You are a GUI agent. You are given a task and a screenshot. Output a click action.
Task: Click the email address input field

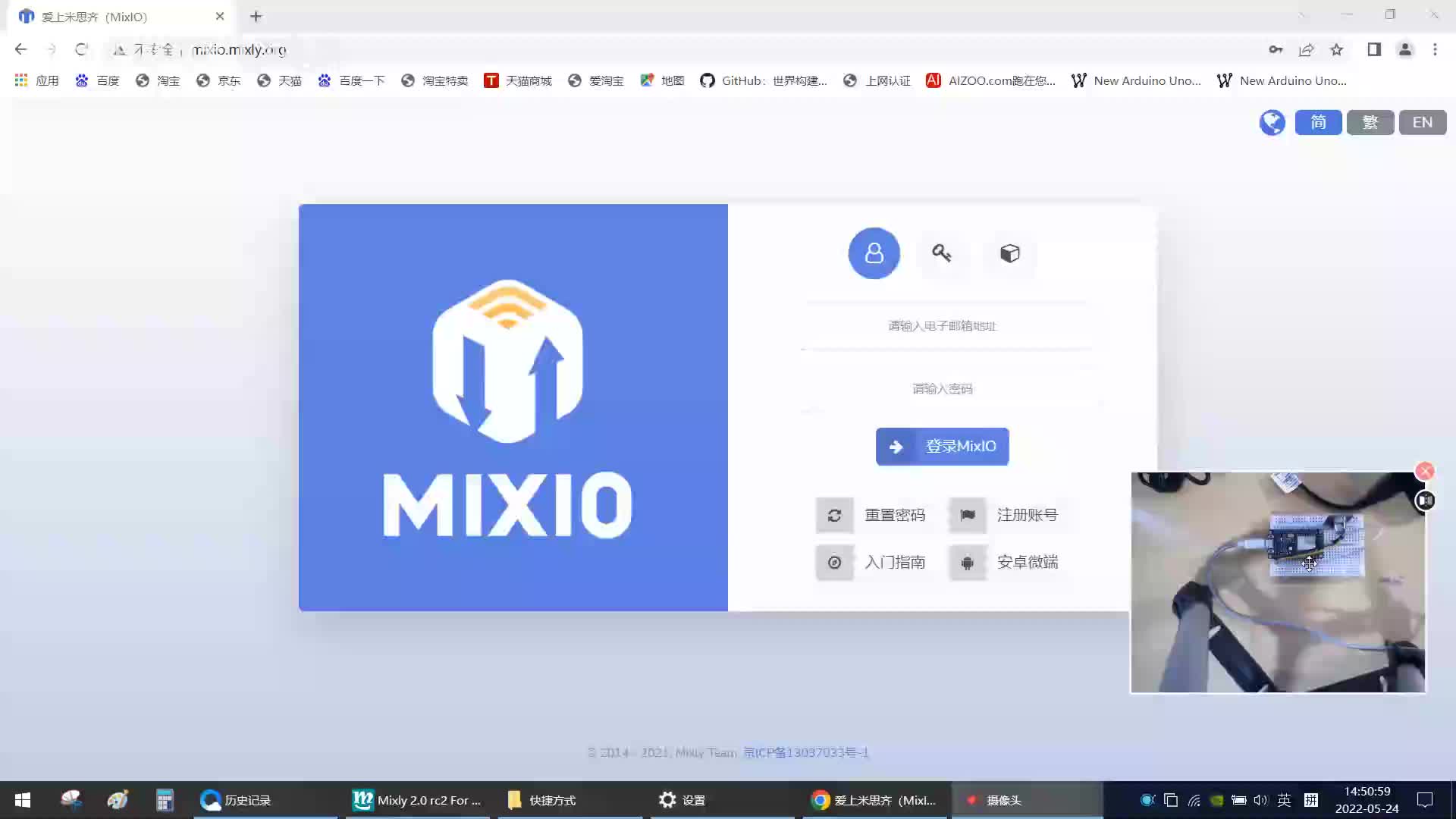pyautogui.click(x=943, y=326)
